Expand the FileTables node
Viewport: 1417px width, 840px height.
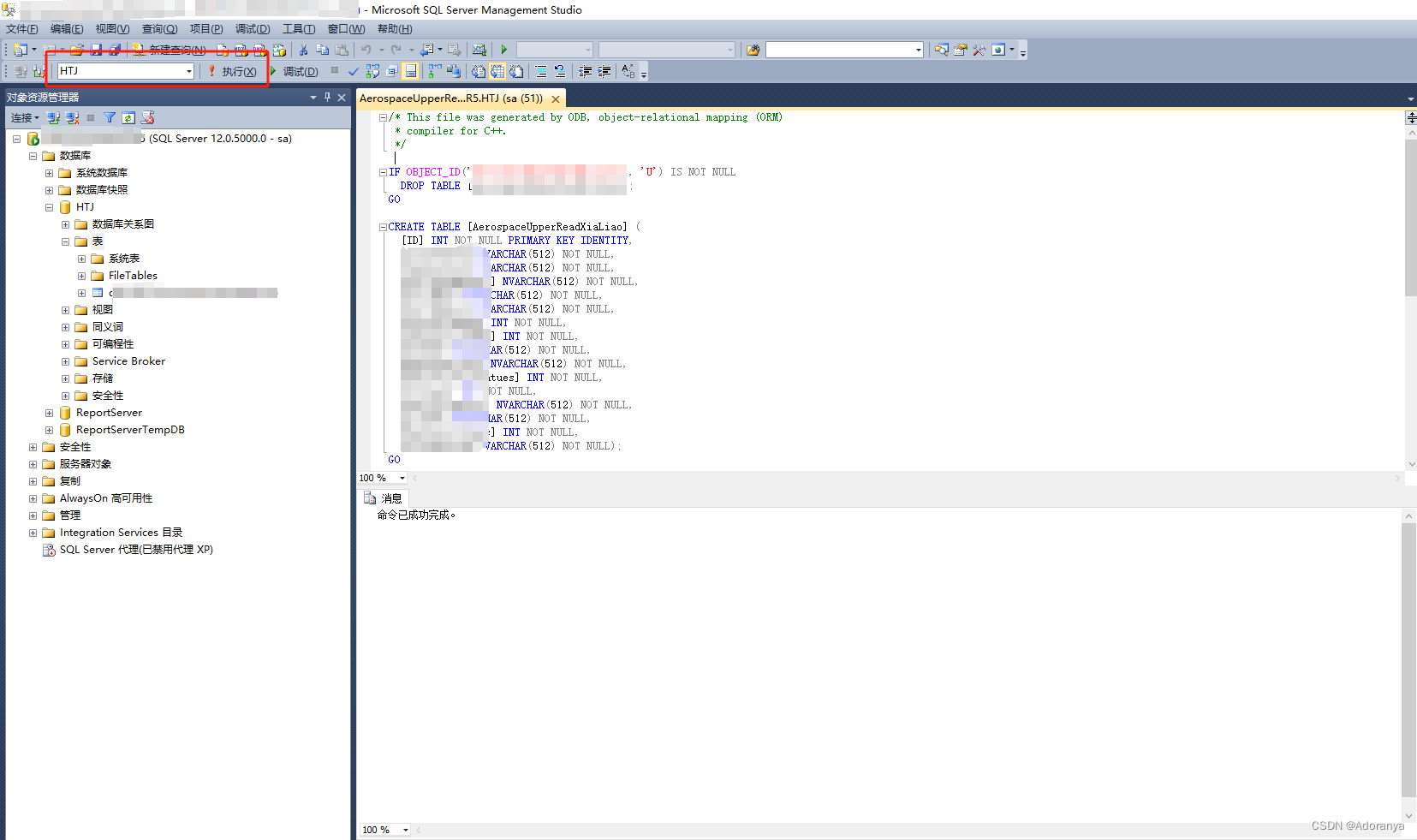(81, 275)
